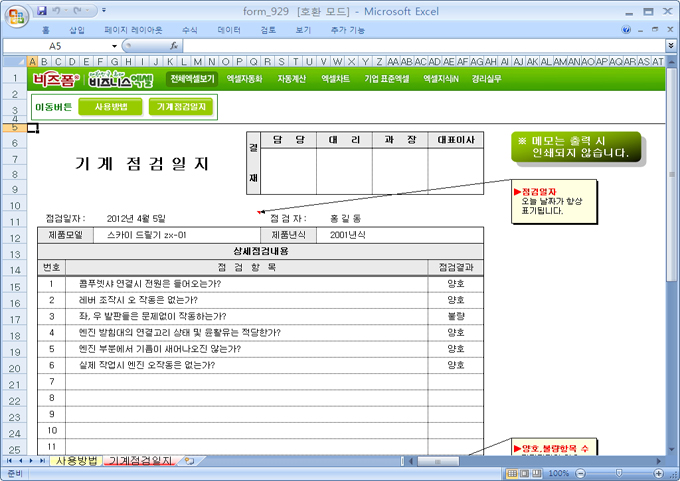This screenshot has width=680, height=481.
Task: Click the 상세점검내용 header cell
Action: 261,251
